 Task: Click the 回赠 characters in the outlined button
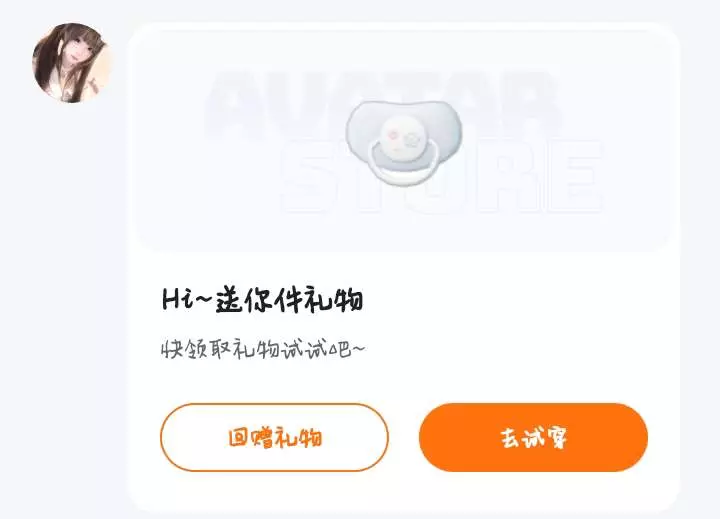(251, 438)
